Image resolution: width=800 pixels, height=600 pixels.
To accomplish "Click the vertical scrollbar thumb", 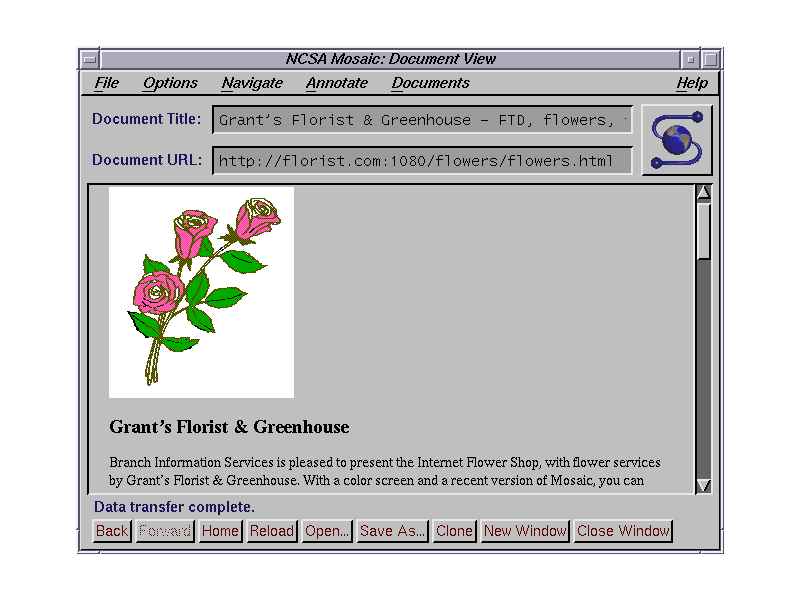I will [x=704, y=231].
